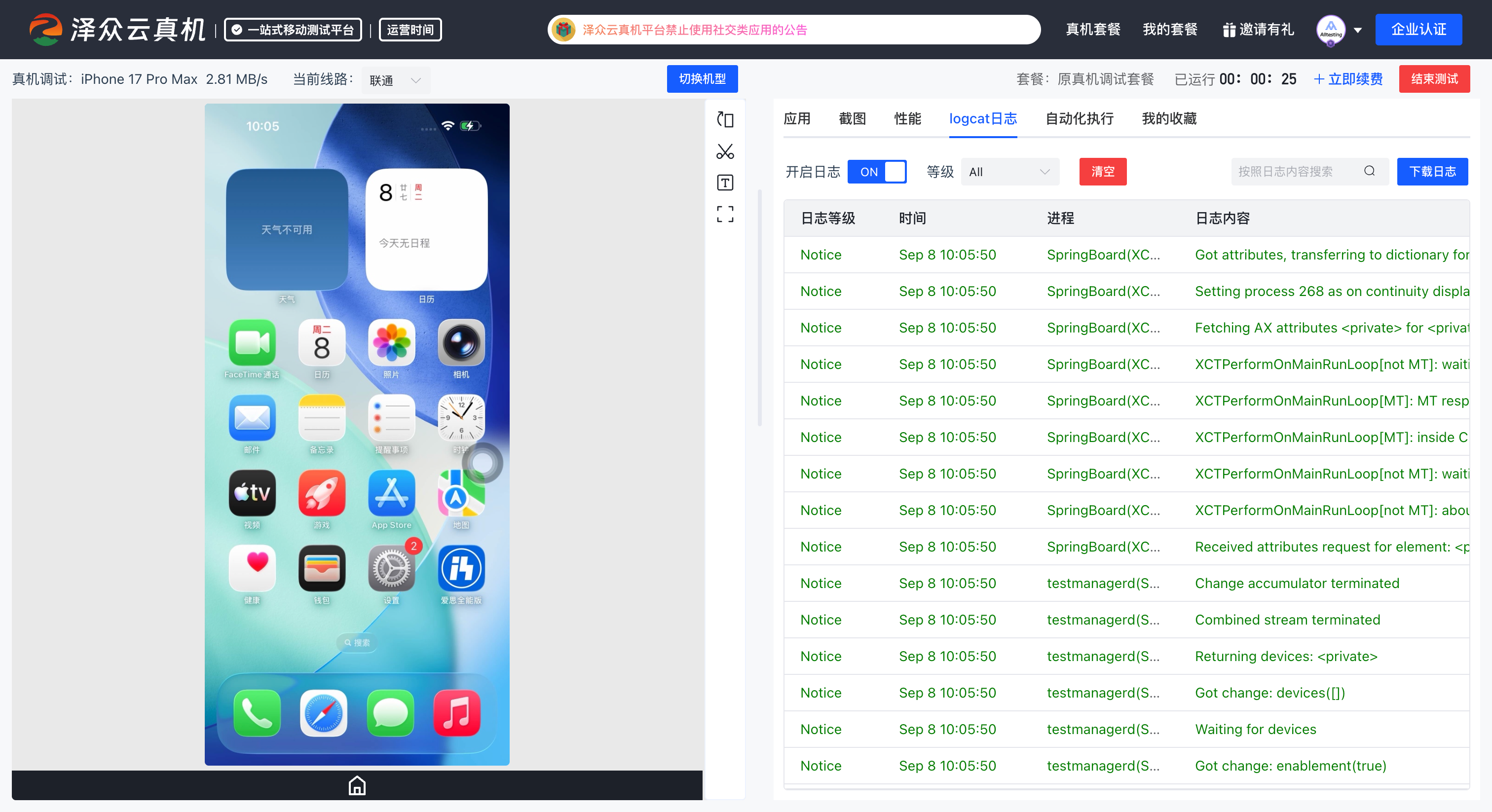
Task: Open the text input tool icon
Action: [725, 183]
